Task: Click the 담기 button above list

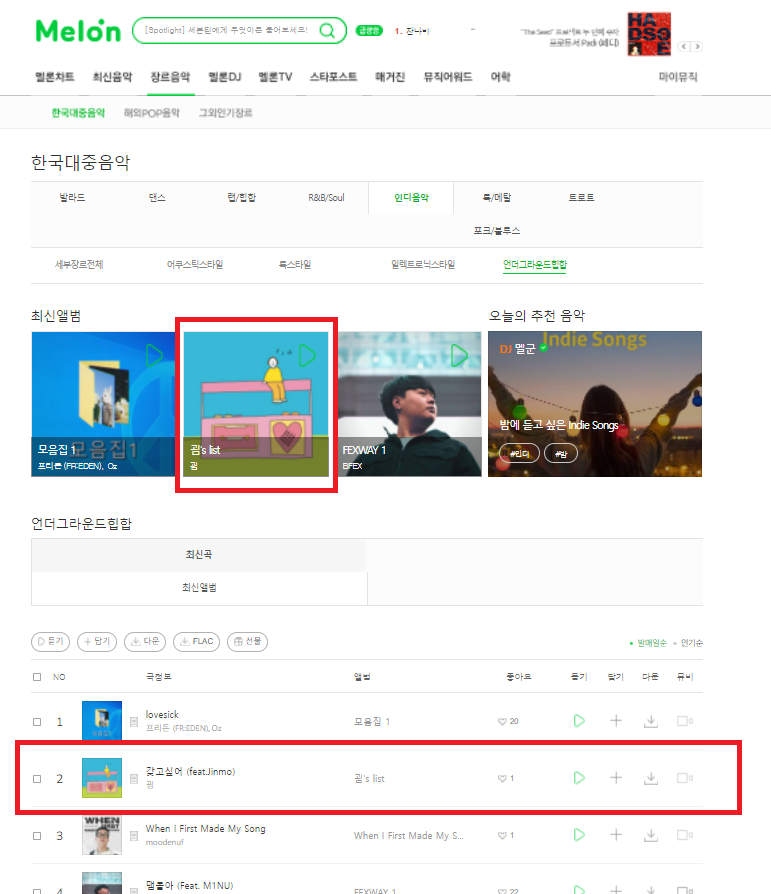Action: pyautogui.click(x=97, y=641)
